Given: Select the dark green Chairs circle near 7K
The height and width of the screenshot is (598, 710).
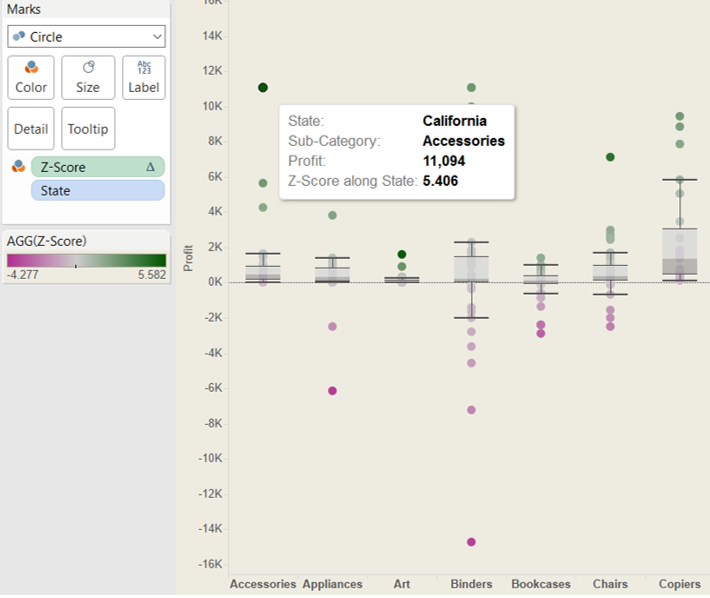Looking at the screenshot, I should point(610,157).
